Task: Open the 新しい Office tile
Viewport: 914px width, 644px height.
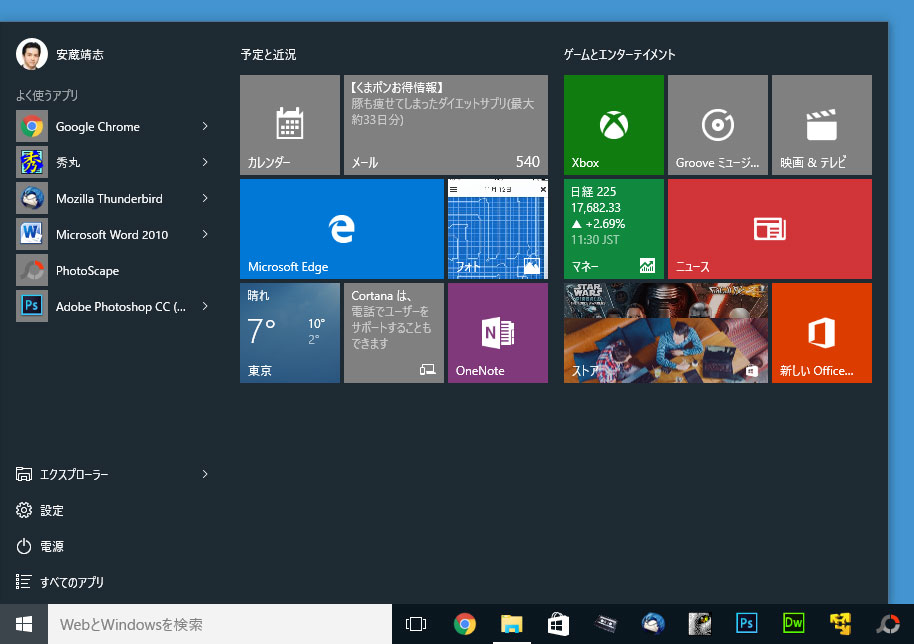Action: [821, 333]
